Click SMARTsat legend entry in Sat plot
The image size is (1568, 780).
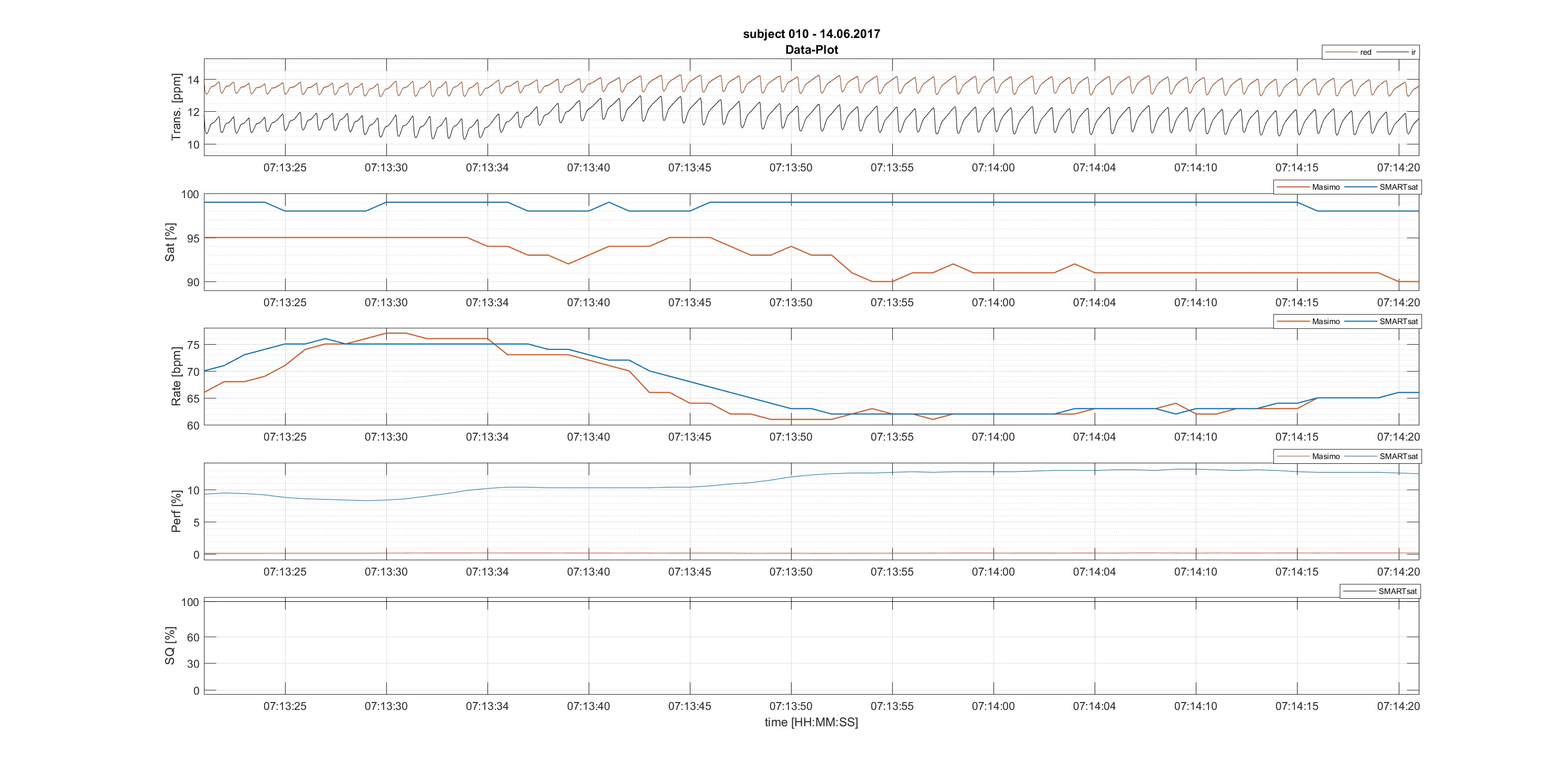[1398, 188]
